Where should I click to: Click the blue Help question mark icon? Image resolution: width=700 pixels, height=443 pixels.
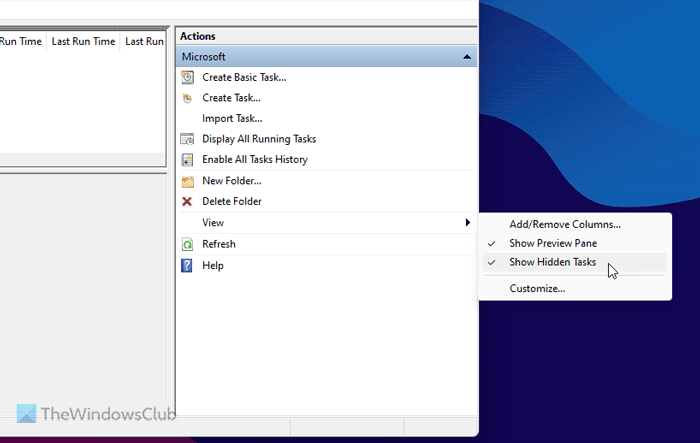click(187, 266)
